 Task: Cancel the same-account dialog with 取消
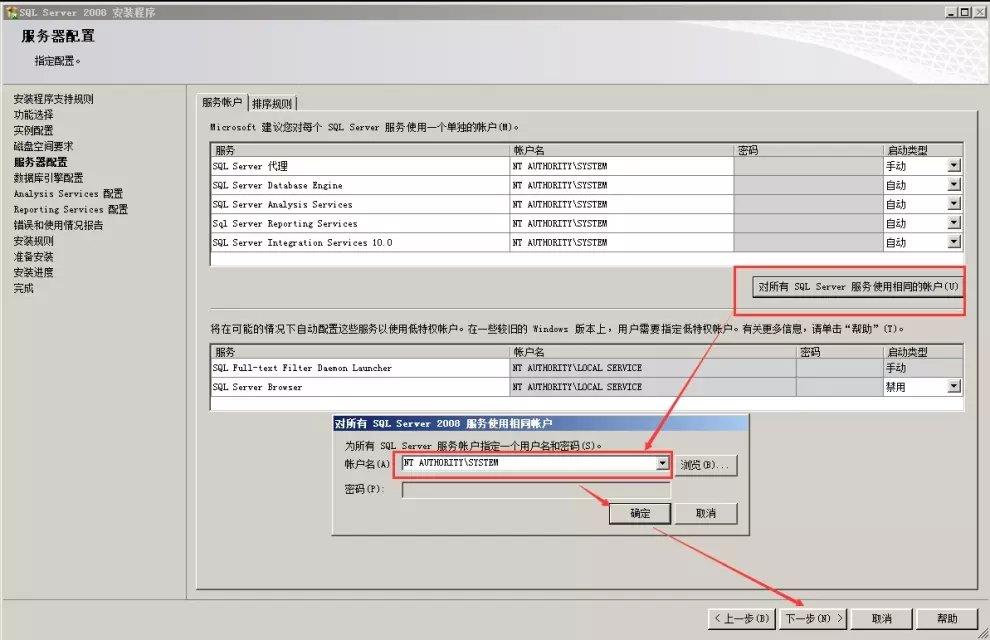pos(706,513)
